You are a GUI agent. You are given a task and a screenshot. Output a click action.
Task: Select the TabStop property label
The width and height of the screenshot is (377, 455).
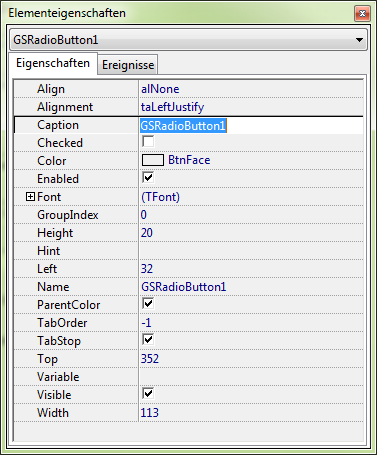coord(59,341)
